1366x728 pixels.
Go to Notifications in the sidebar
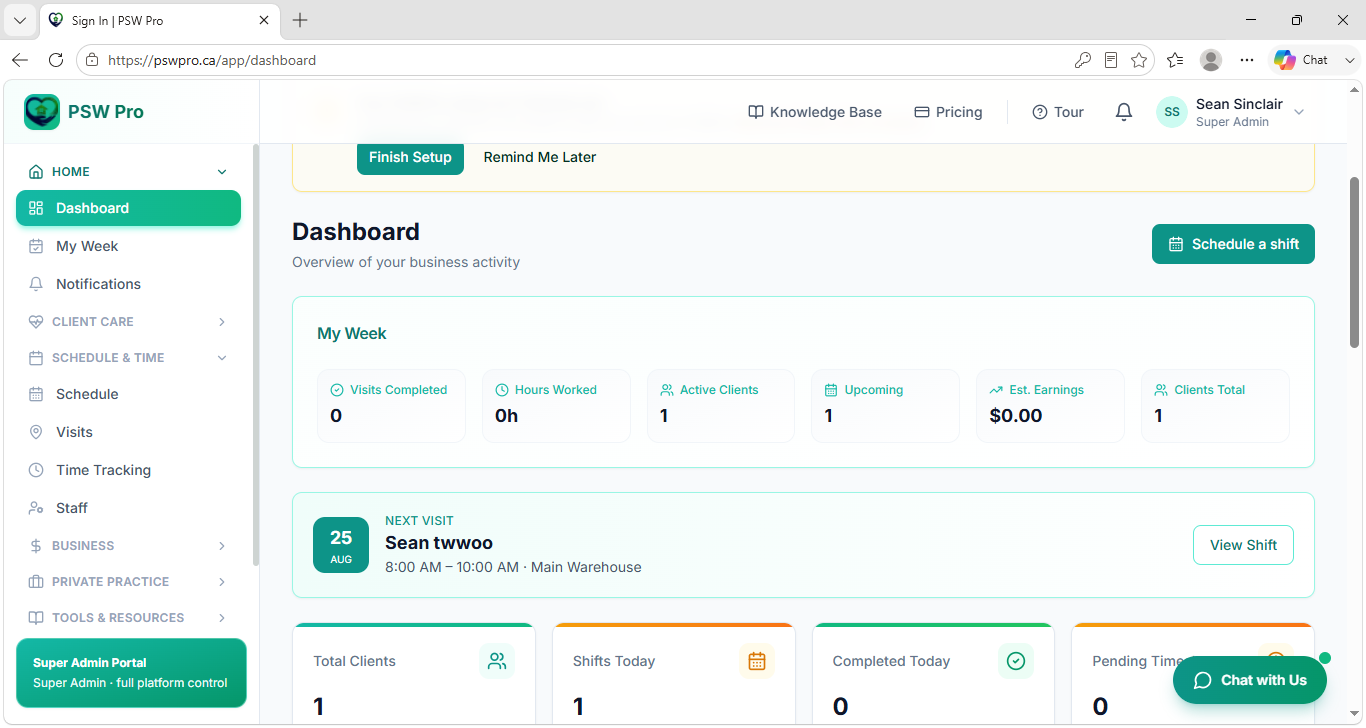(x=128, y=284)
